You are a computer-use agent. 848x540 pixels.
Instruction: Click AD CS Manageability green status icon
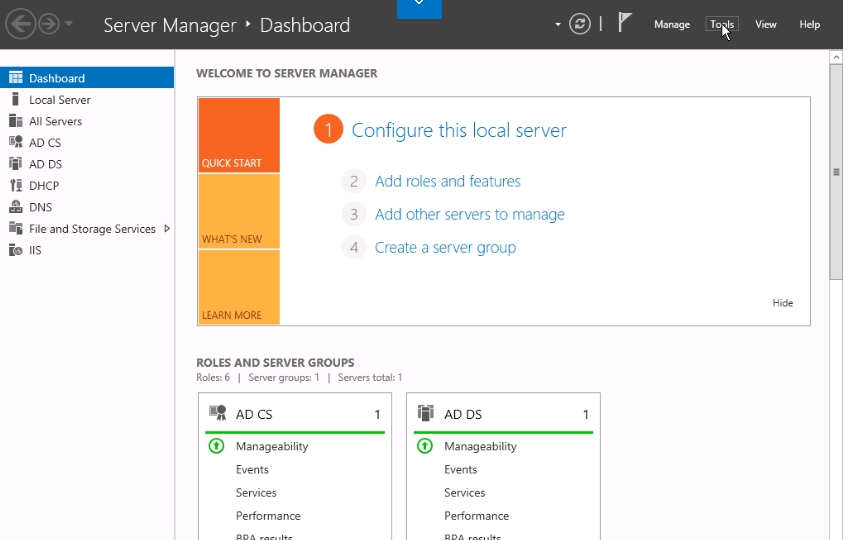coord(216,446)
